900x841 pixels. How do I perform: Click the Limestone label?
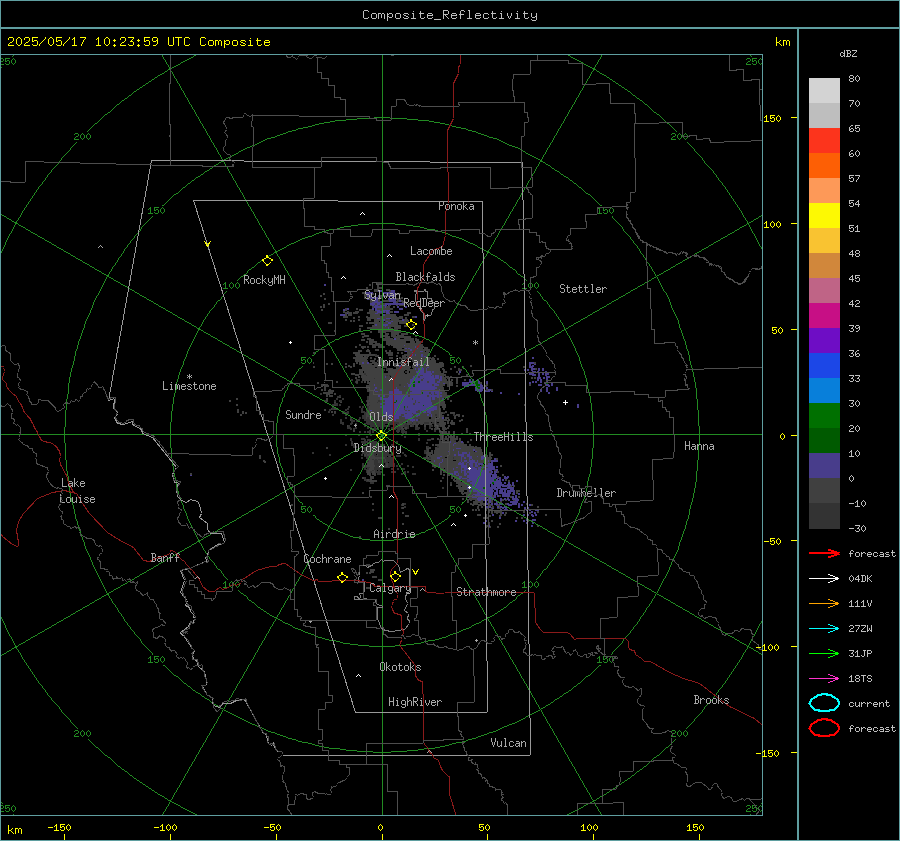(189, 386)
